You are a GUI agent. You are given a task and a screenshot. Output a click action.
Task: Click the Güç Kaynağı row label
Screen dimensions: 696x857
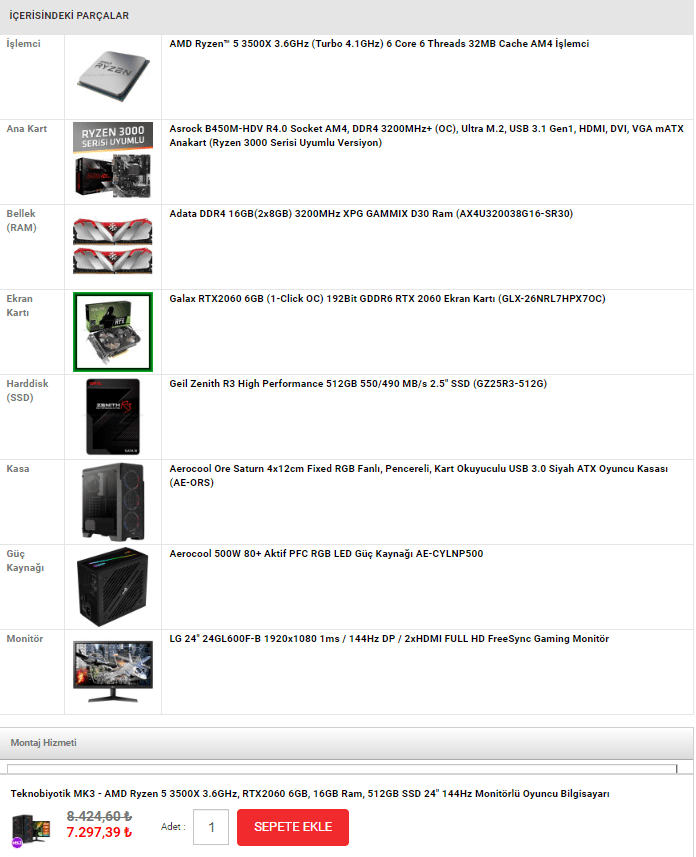[25, 561]
